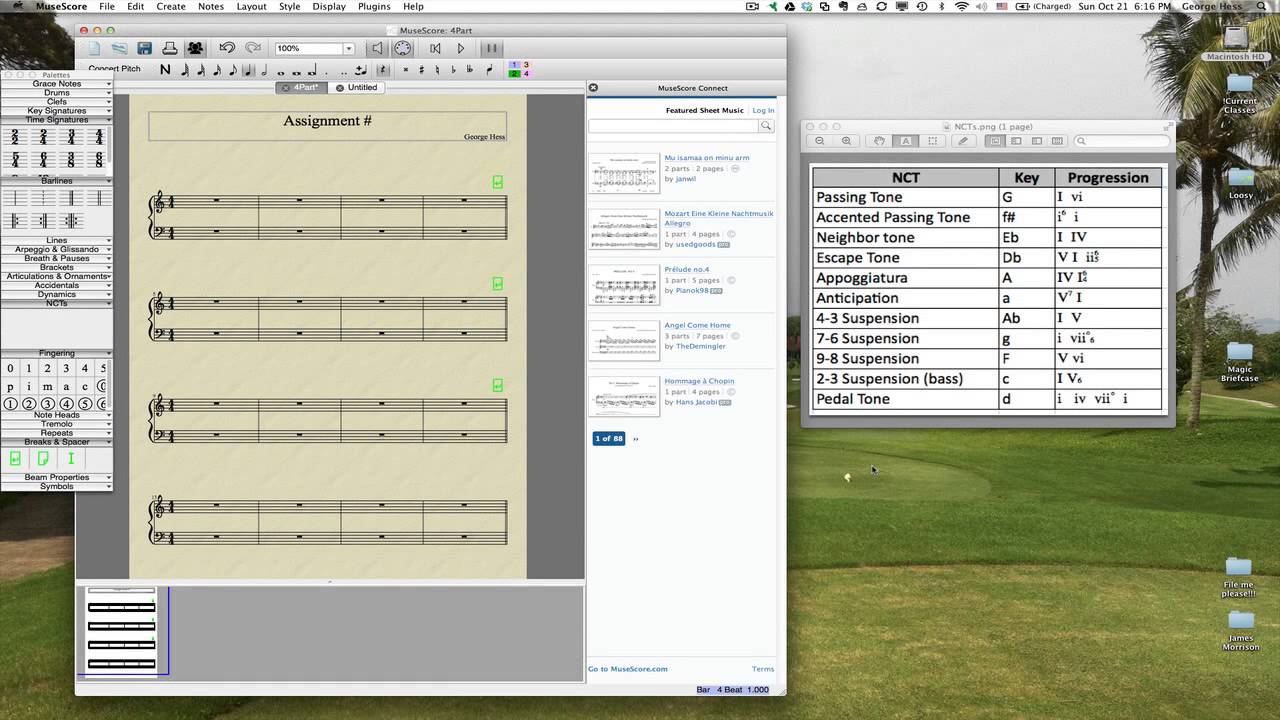1280x720 pixels.
Task: Click the Undo arrow icon
Action: click(x=227, y=48)
